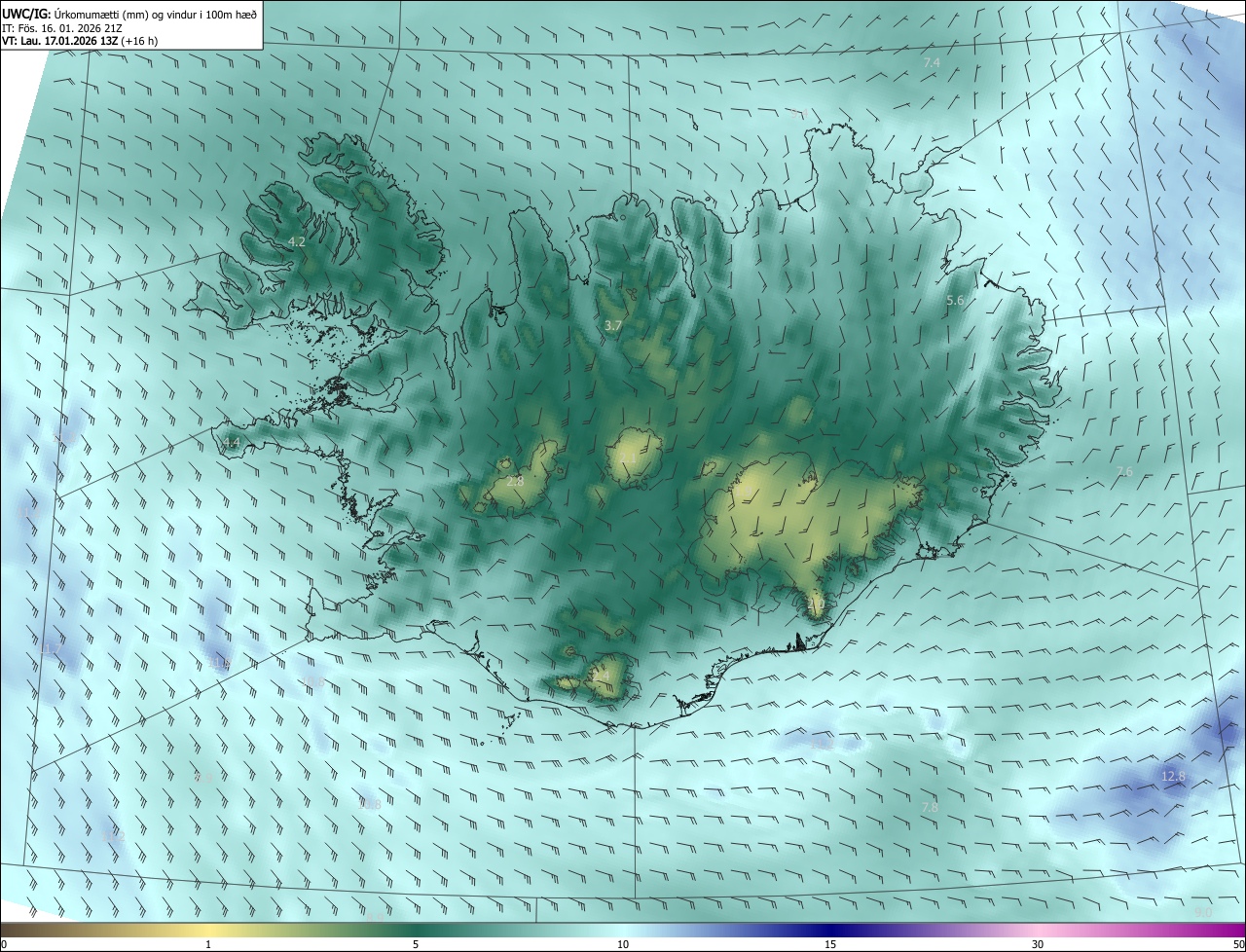Pick the 5.6 value label on the map
Viewport: 1246px width, 952px height.
point(955,301)
